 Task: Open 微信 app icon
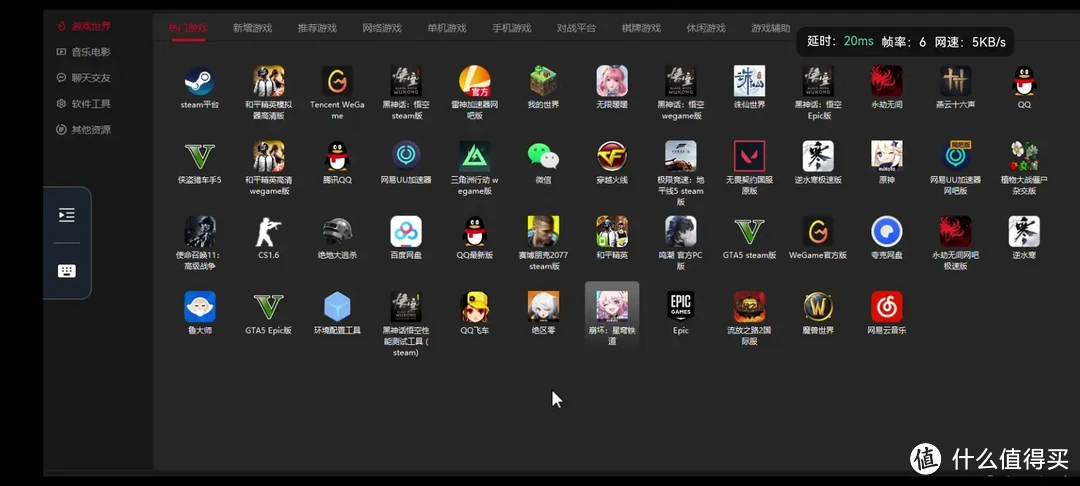pyautogui.click(x=543, y=156)
